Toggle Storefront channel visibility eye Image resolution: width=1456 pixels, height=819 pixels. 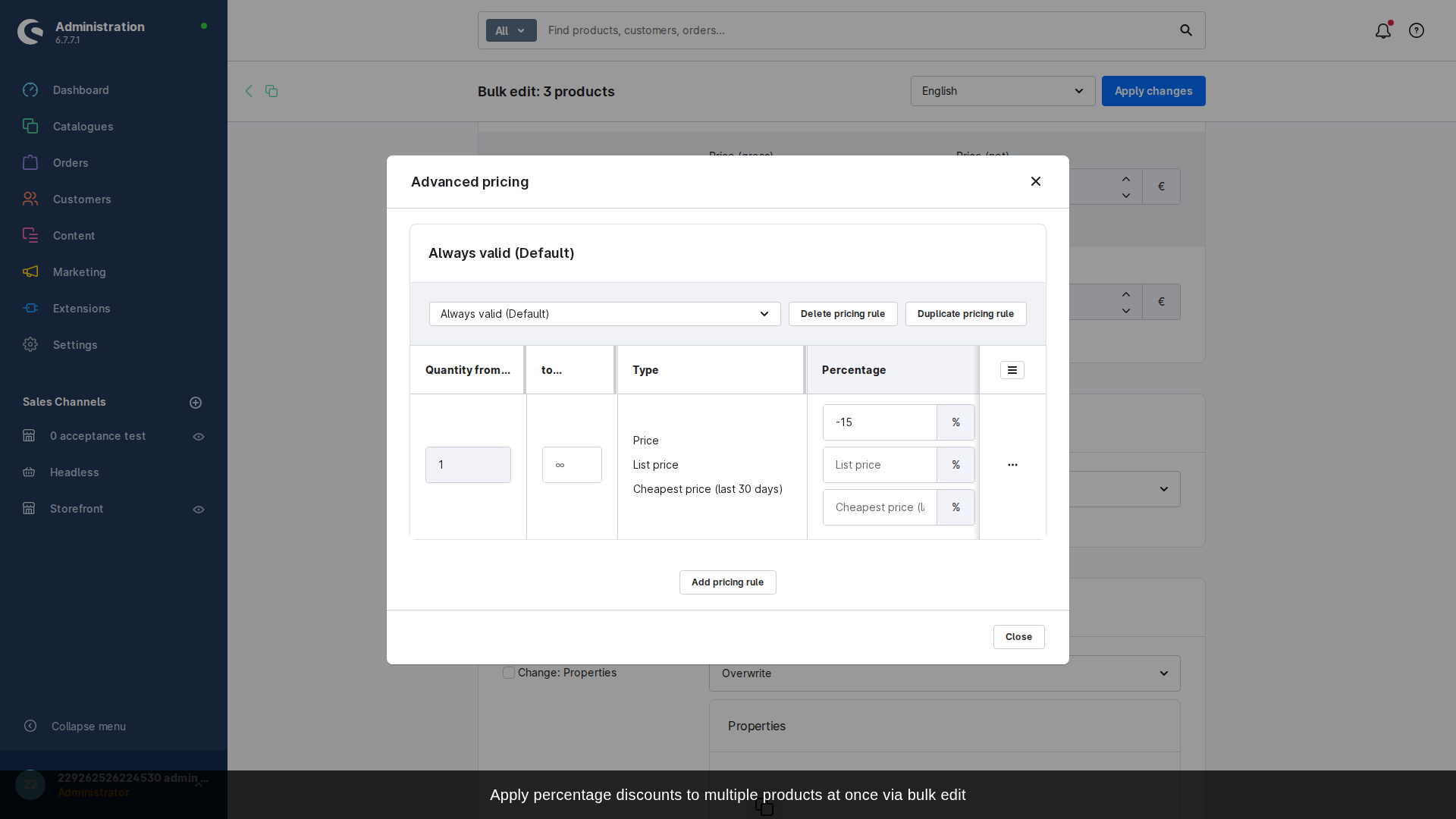point(199,510)
